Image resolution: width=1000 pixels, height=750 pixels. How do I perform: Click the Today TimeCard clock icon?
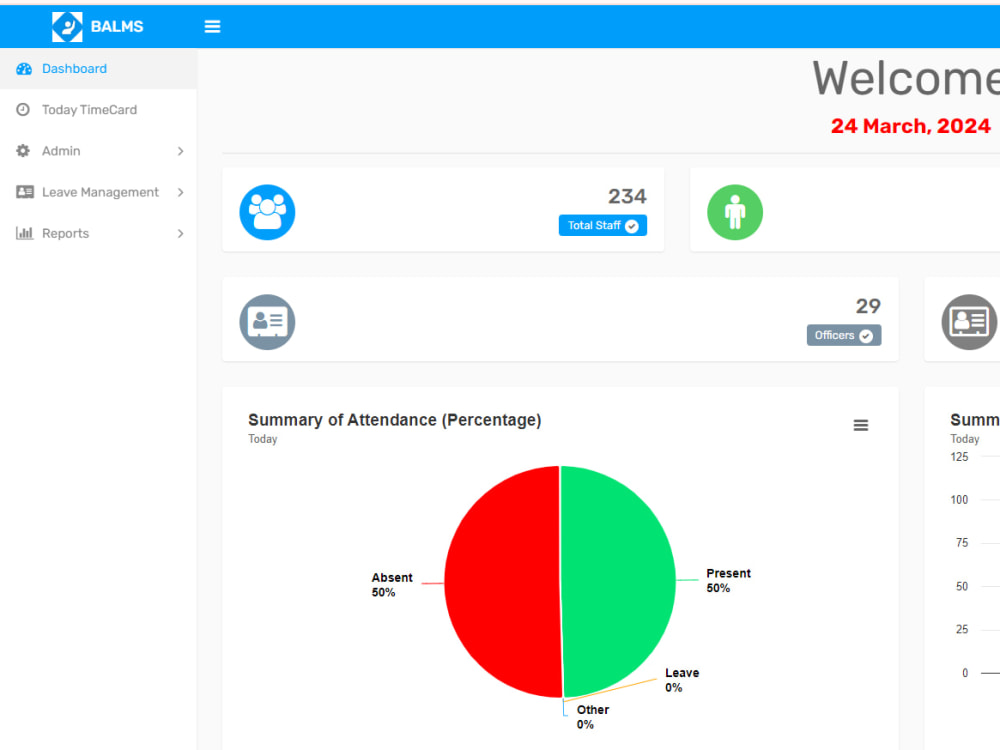(23, 110)
